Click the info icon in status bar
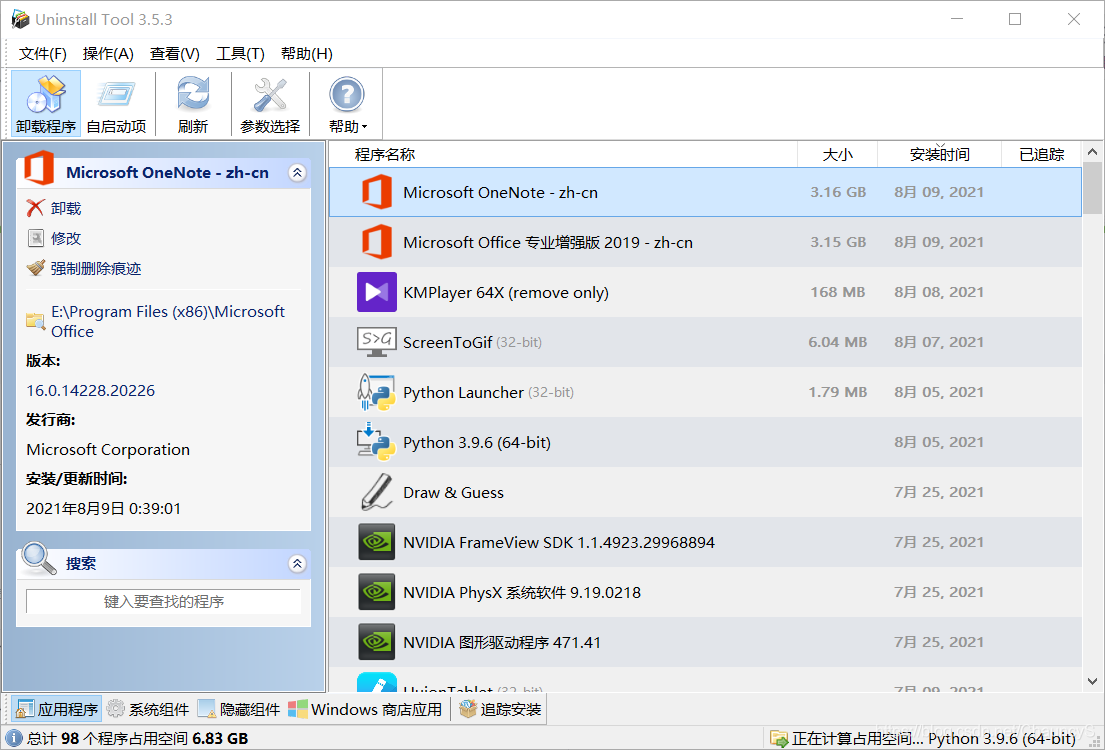Screen dimensions: 1105x750 pos(13,738)
